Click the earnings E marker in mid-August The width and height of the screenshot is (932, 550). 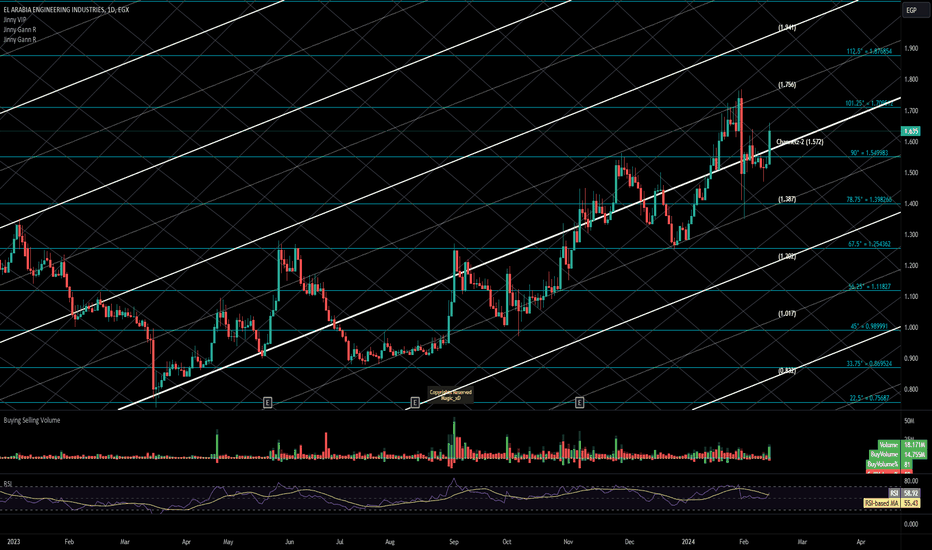[x=415, y=403]
